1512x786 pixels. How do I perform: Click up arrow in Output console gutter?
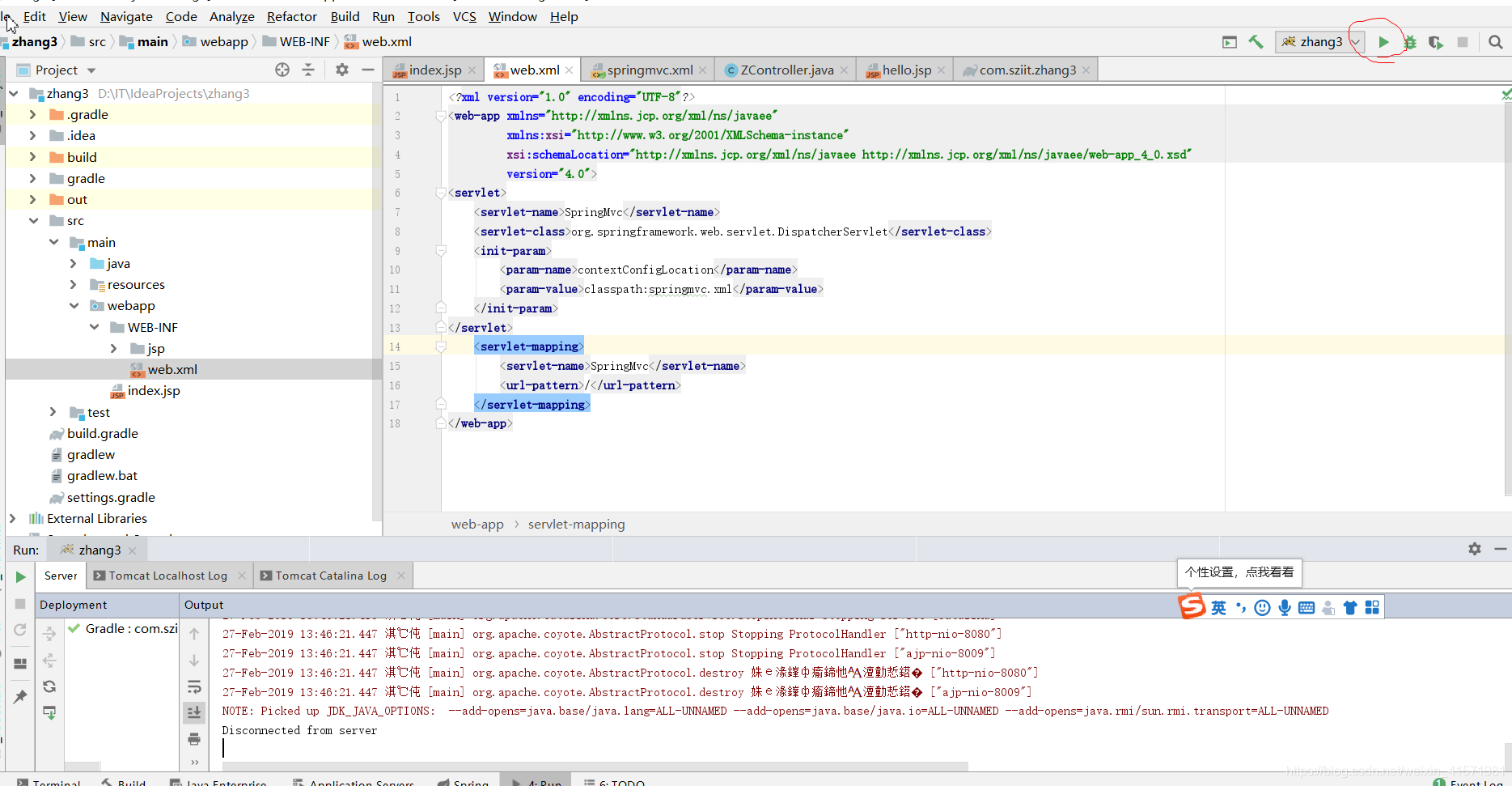pyautogui.click(x=194, y=634)
